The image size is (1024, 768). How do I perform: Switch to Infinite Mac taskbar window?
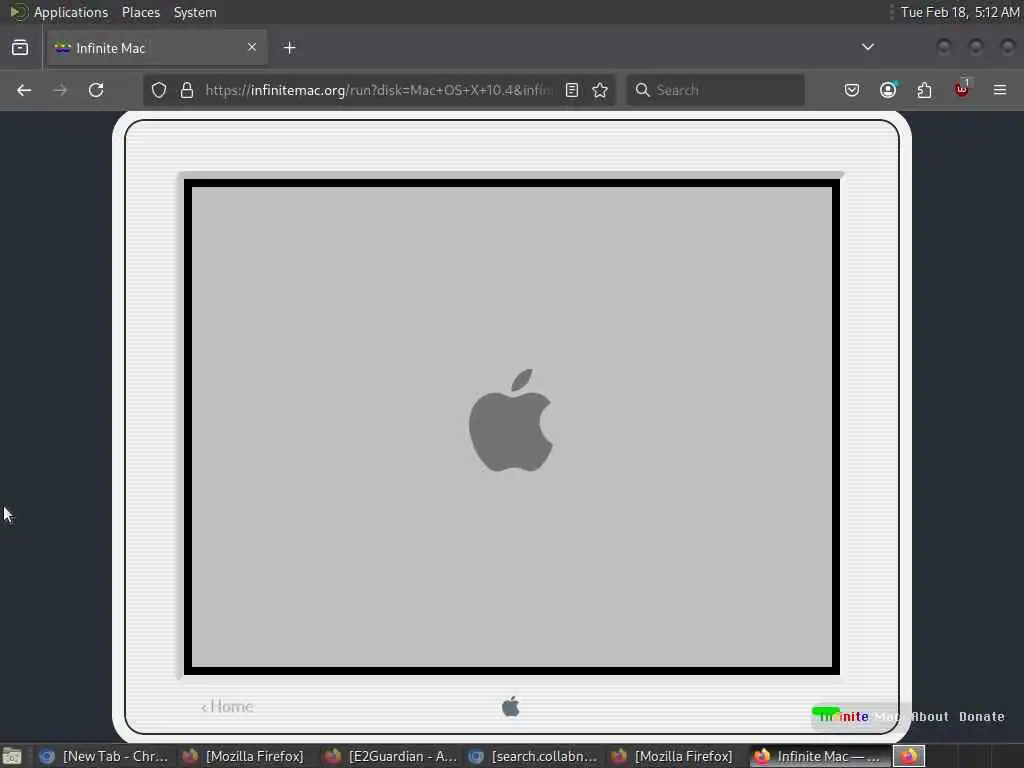click(818, 756)
